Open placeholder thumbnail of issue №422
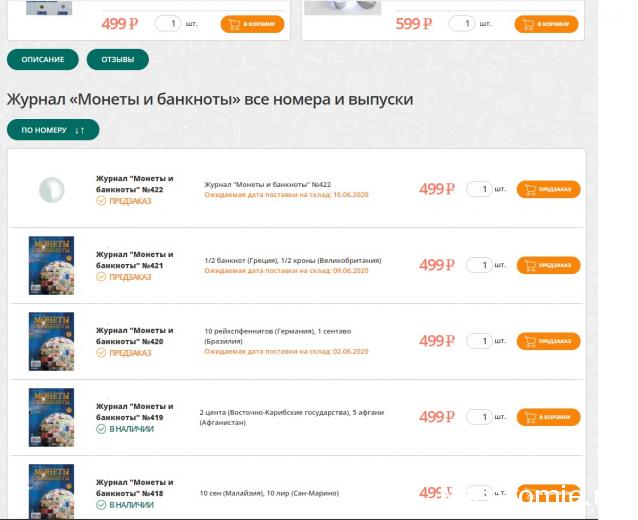The height and width of the screenshot is (520, 638). click(52, 190)
